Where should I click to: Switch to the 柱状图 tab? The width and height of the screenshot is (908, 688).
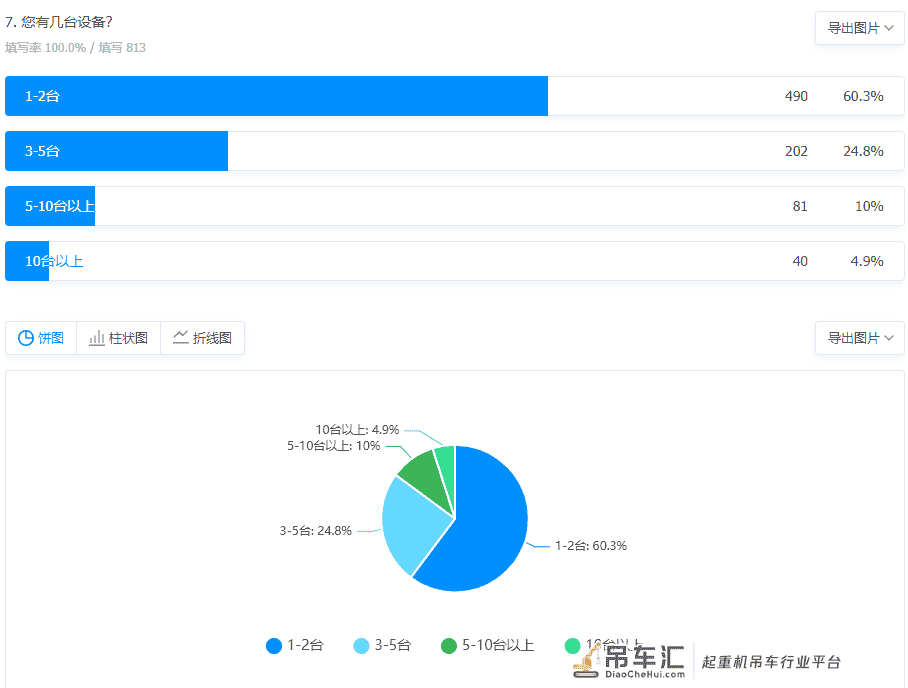[118, 338]
